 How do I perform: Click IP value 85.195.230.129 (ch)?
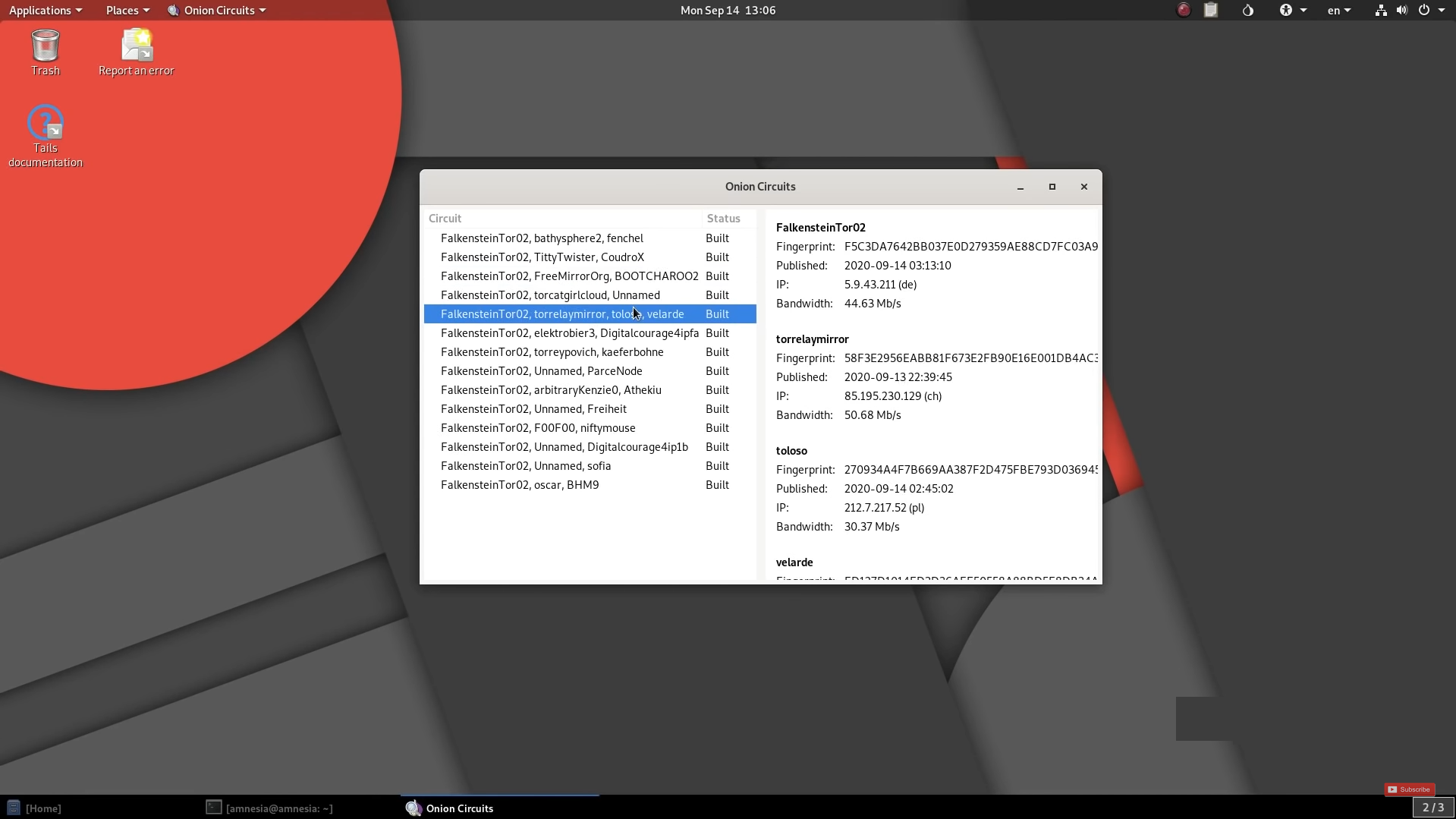(x=893, y=396)
